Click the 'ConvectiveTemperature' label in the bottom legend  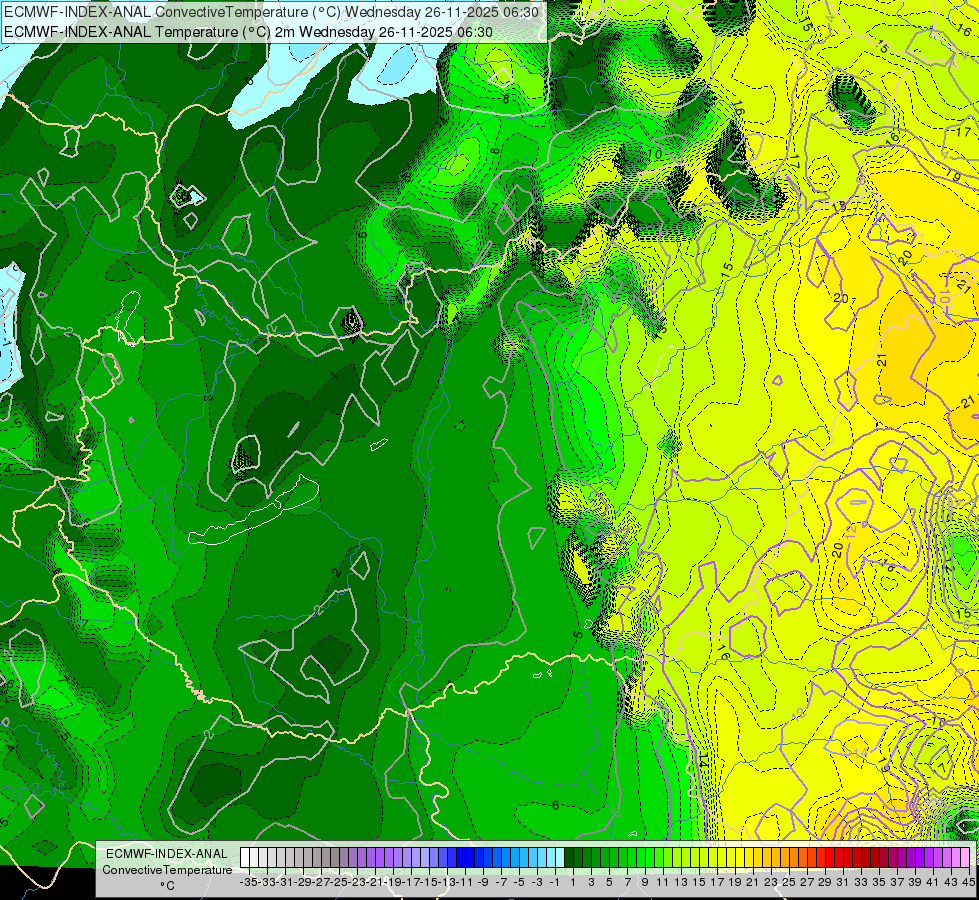(x=167, y=870)
